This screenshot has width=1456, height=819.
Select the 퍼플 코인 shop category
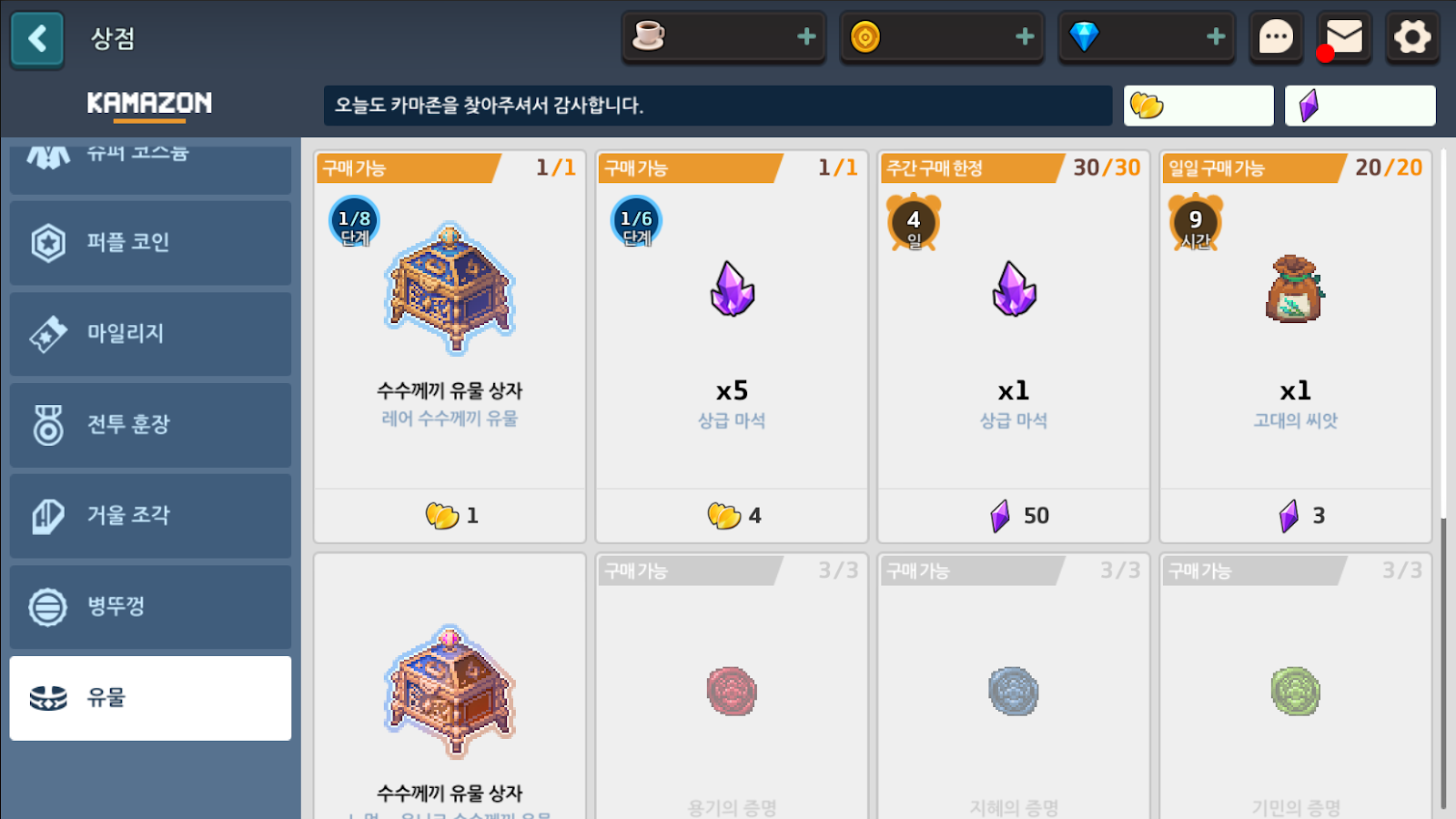[x=150, y=243]
